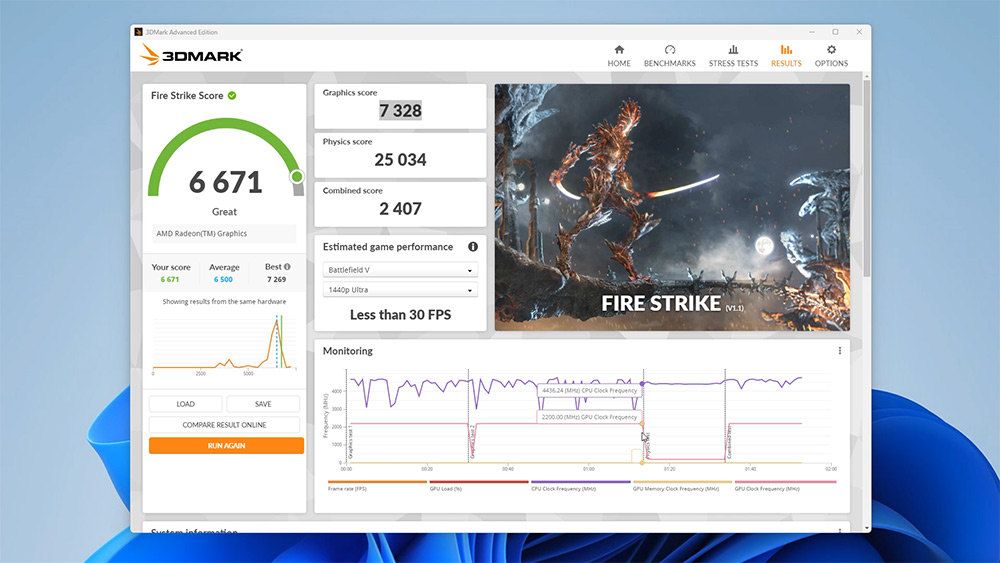Click COMPARE RESULT ONLINE button
1000x563 pixels.
[x=224, y=425]
